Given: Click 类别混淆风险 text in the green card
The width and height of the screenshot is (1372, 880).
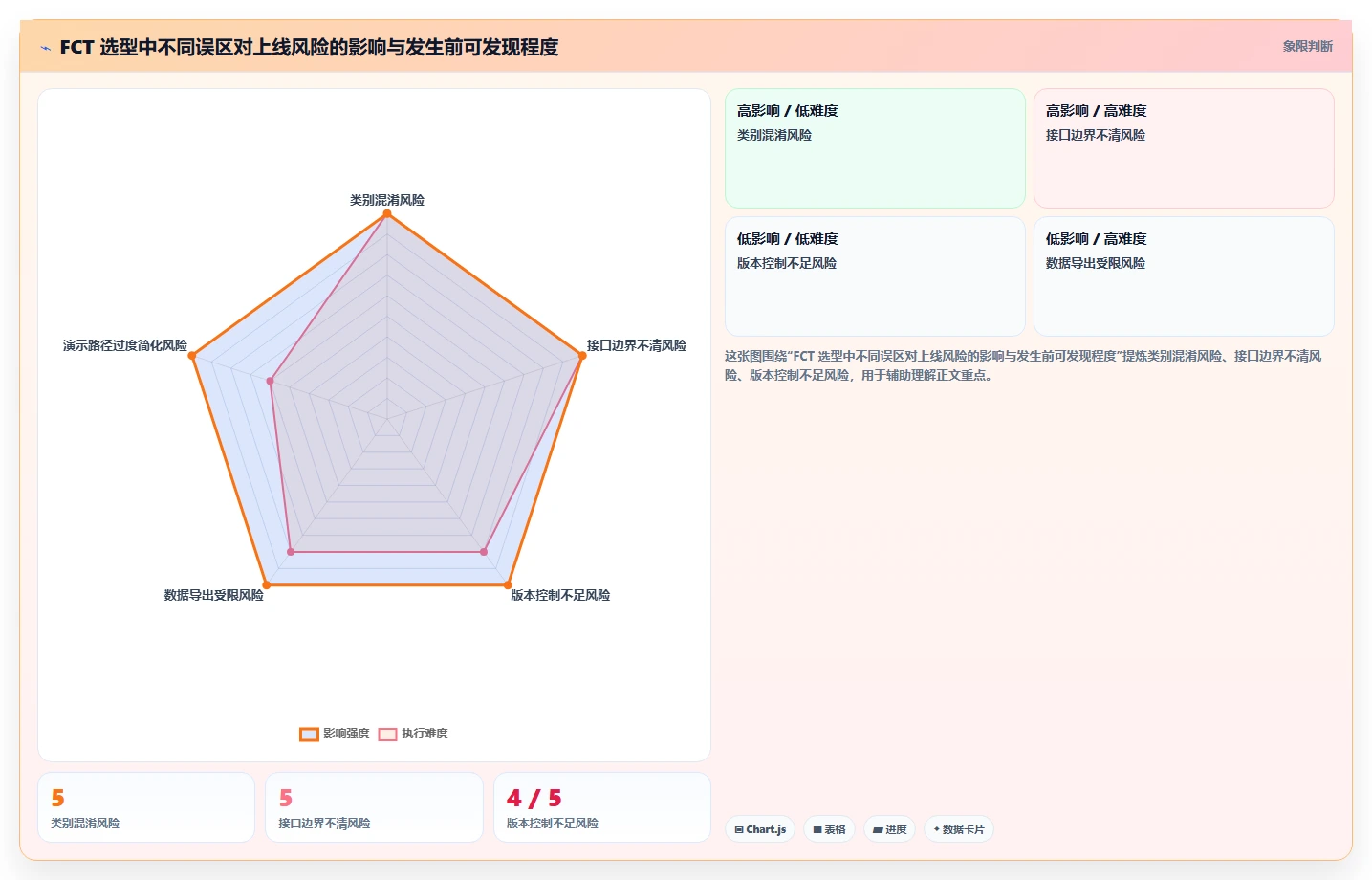Looking at the screenshot, I should pyautogui.click(x=774, y=135).
